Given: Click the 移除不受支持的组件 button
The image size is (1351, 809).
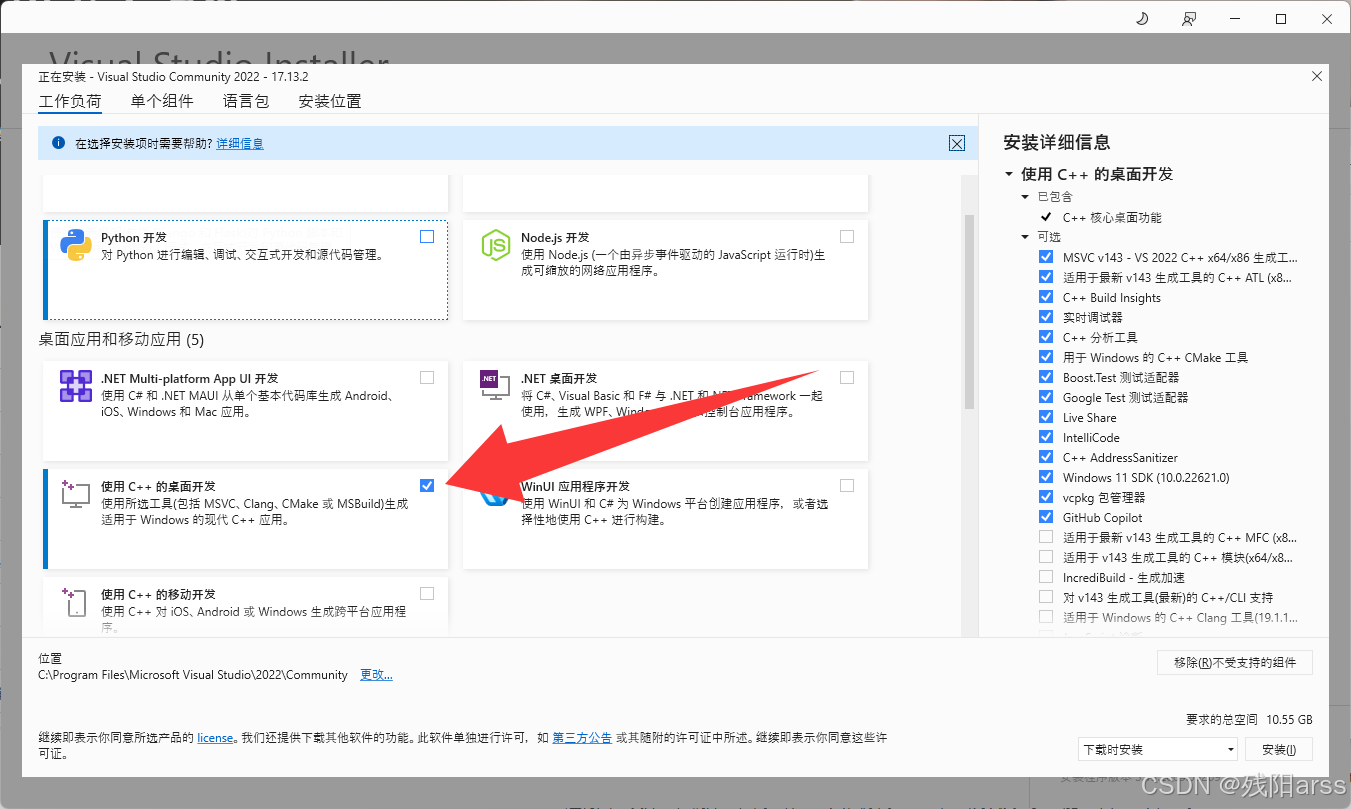Looking at the screenshot, I should [1235, 663].
